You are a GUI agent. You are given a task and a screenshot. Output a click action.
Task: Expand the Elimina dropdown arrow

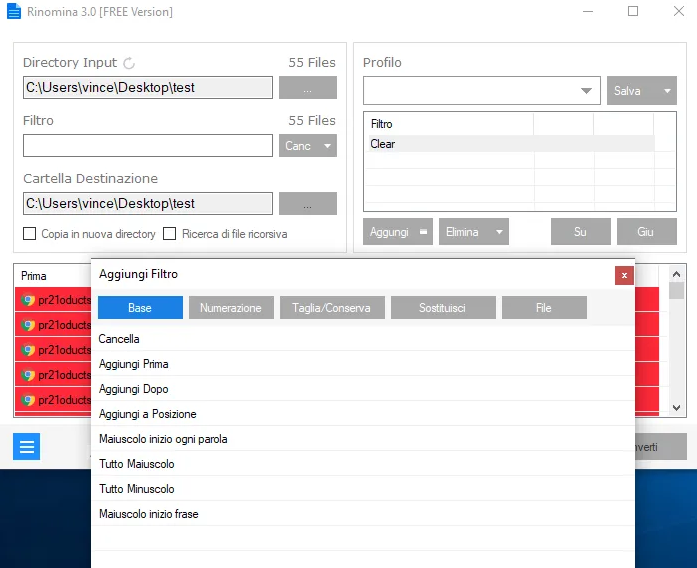click(x=499, y=232)
